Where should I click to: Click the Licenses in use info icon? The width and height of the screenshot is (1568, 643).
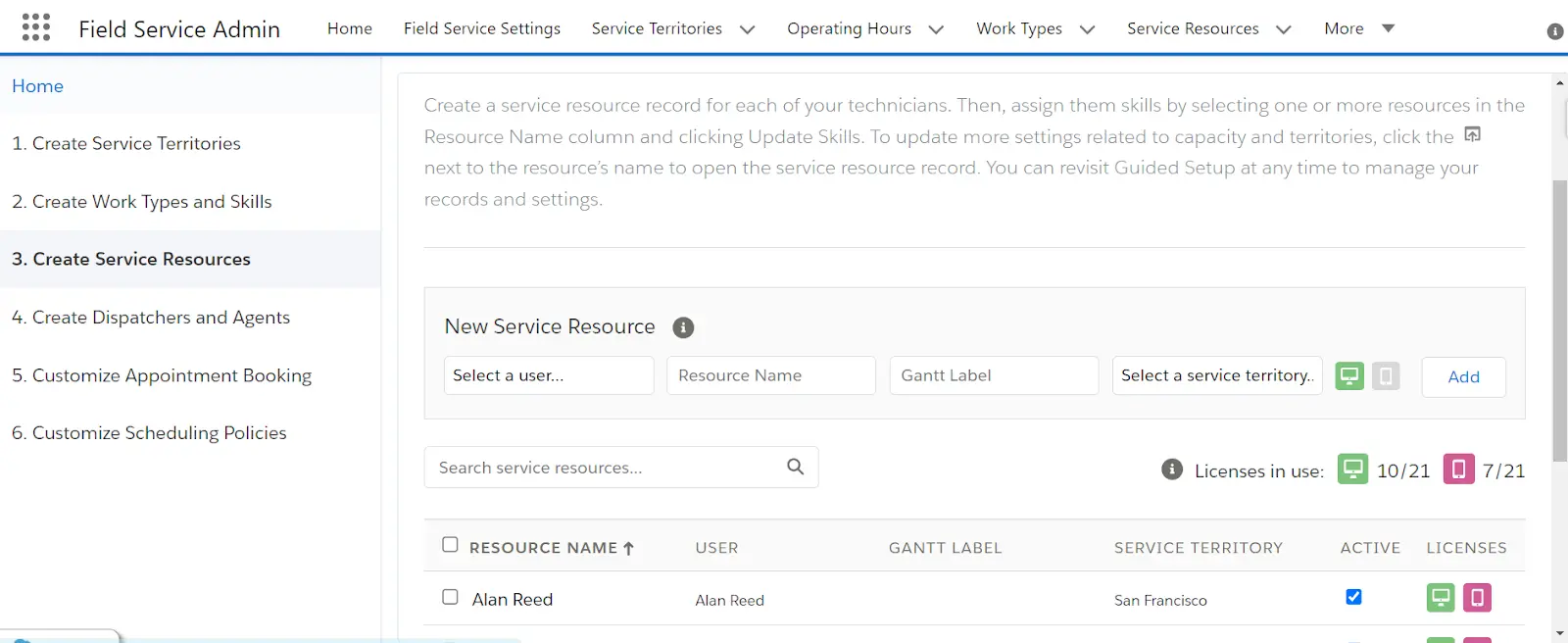1172,470
